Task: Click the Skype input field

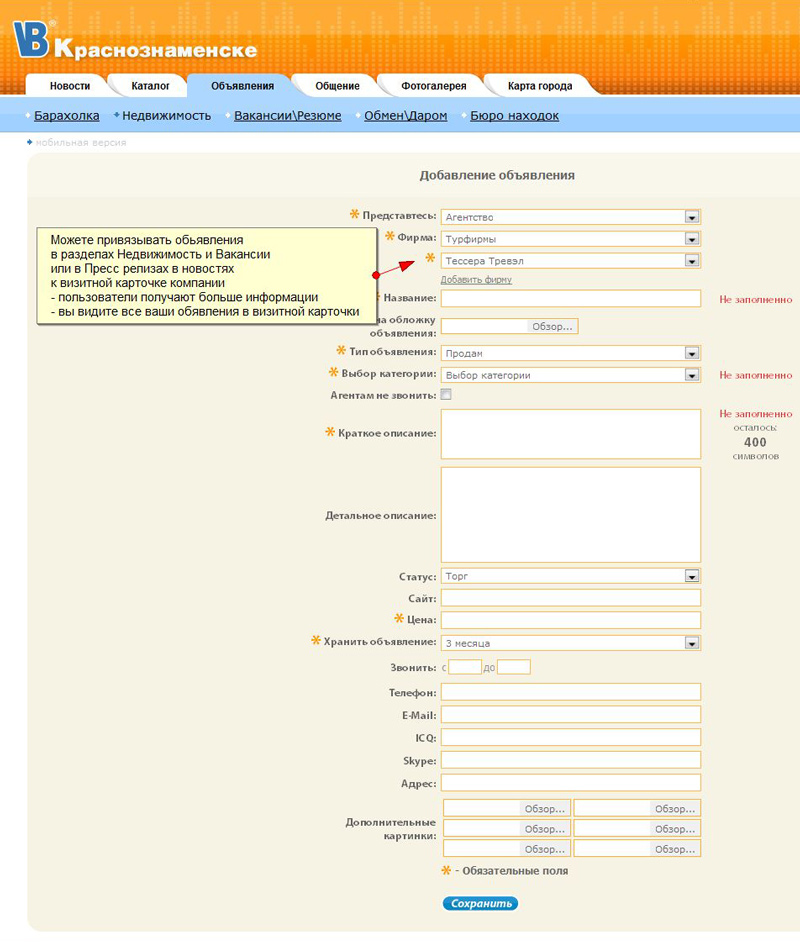Action: (571, 760)
